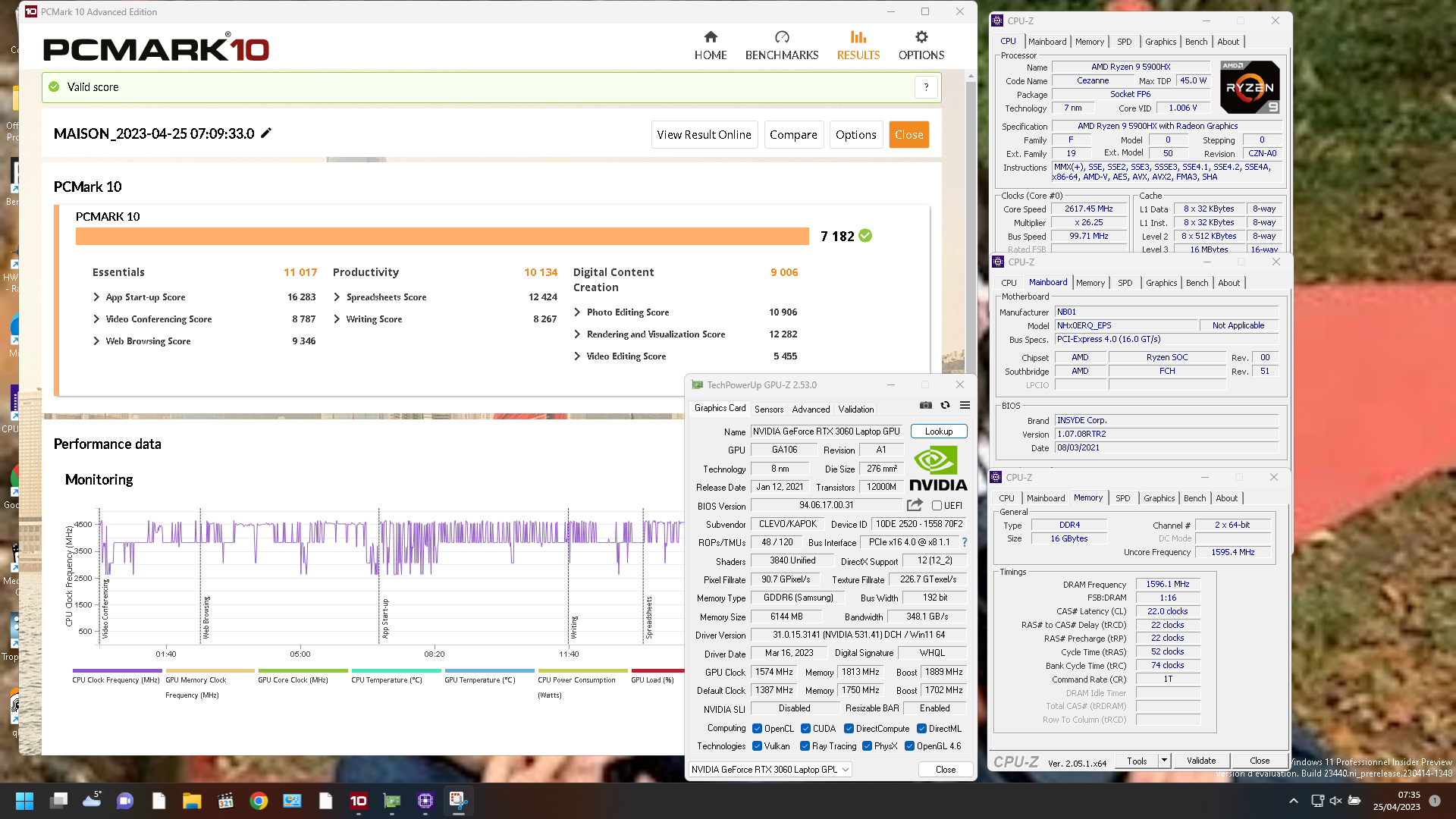Click the GPU Core Clock green legend swatch

tap(303, 671)
